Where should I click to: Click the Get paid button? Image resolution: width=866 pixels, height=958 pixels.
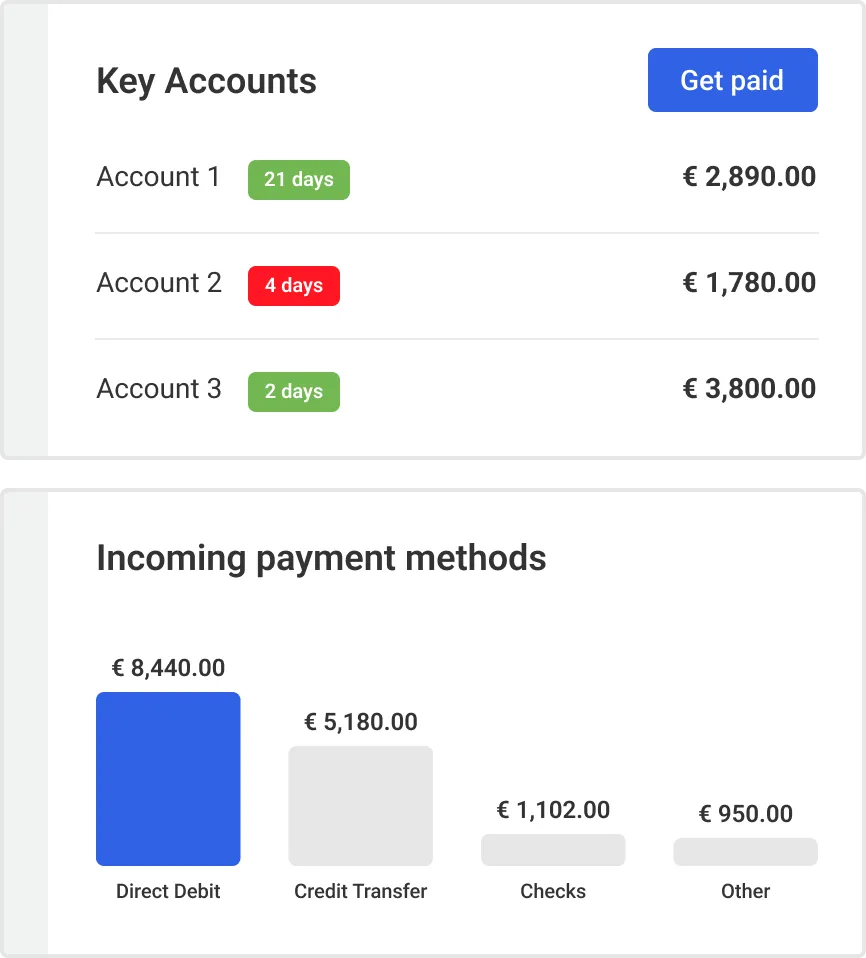[733, 80]
